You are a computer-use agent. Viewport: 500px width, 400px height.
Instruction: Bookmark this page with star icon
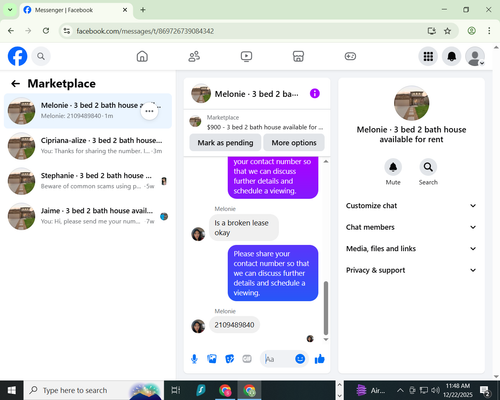pos(447,31)
